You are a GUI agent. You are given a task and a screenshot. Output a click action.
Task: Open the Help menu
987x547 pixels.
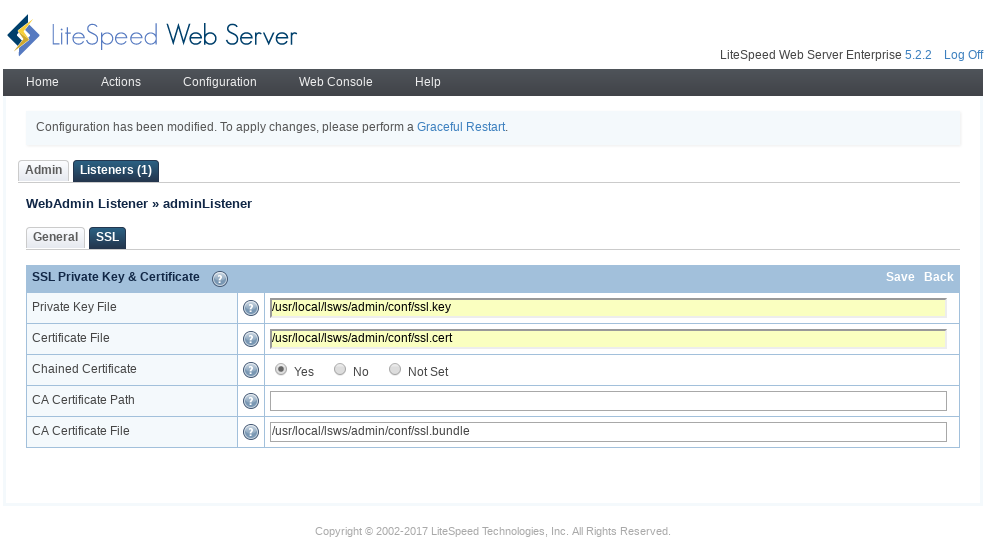(x=427, y=82)
